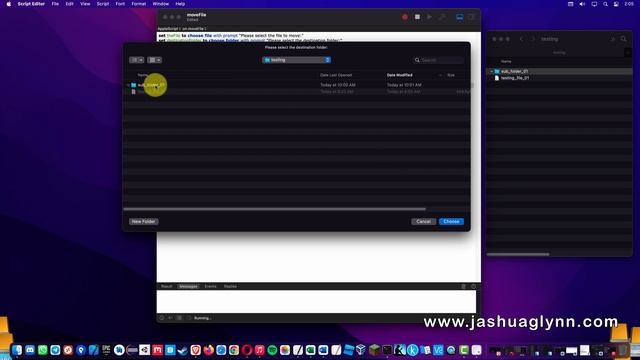Sort by Date Modified column
The image size is (640, 360).
point(400,75)
